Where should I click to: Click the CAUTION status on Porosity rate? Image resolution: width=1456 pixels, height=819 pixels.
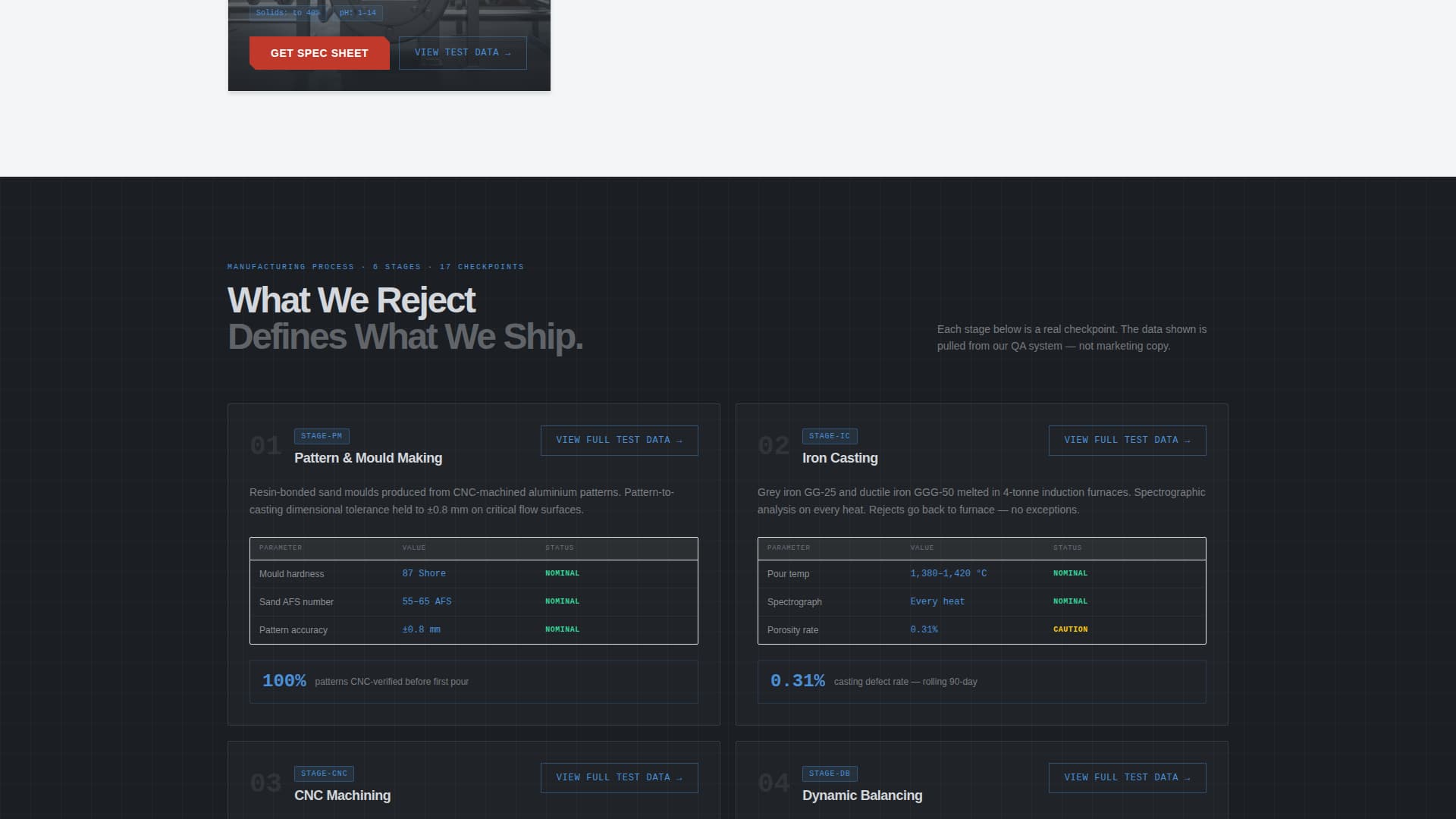coord(1069,629)
